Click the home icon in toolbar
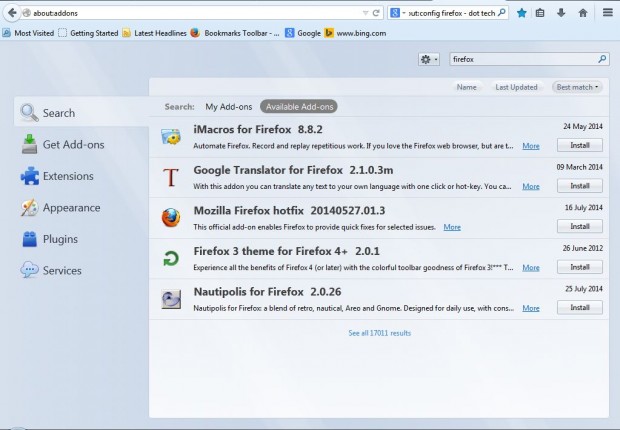This screenshot has width=620, height=430. 582,13
